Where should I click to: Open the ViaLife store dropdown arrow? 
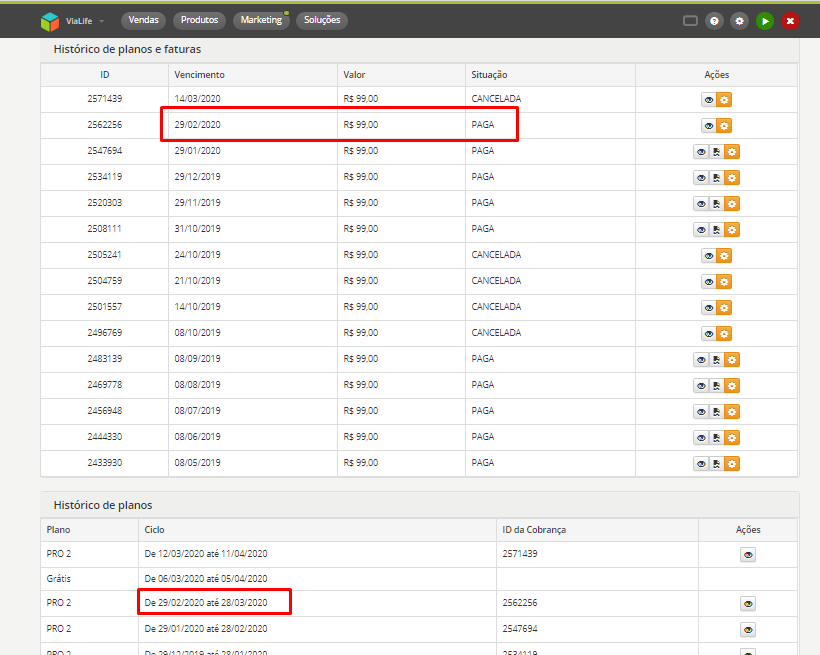click(101, 21)
